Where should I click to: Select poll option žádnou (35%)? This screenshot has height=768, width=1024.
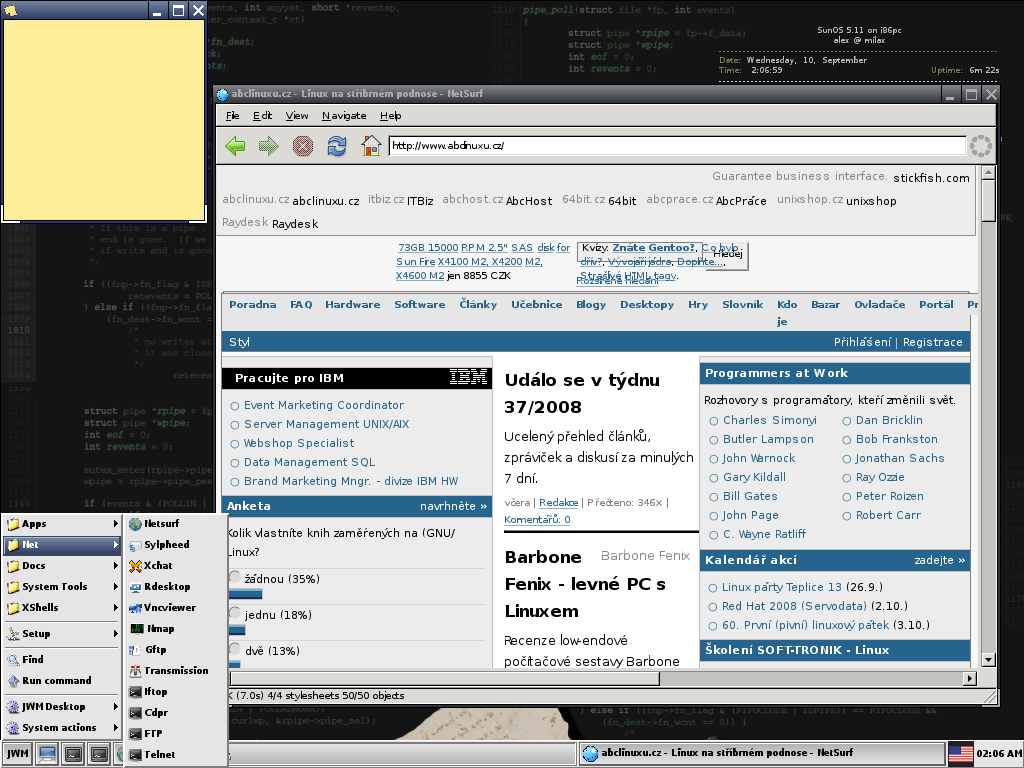pos(234,577)
